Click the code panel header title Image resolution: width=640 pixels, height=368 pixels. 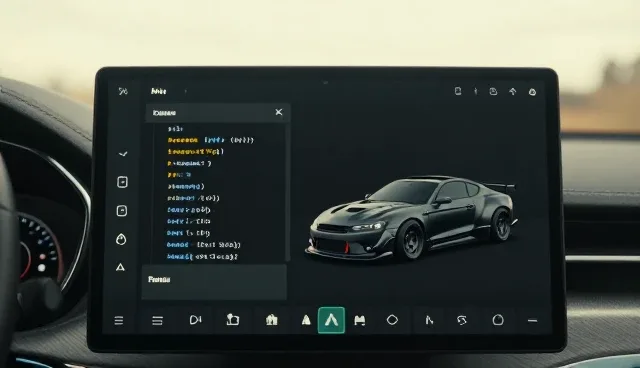pos(164,113)
